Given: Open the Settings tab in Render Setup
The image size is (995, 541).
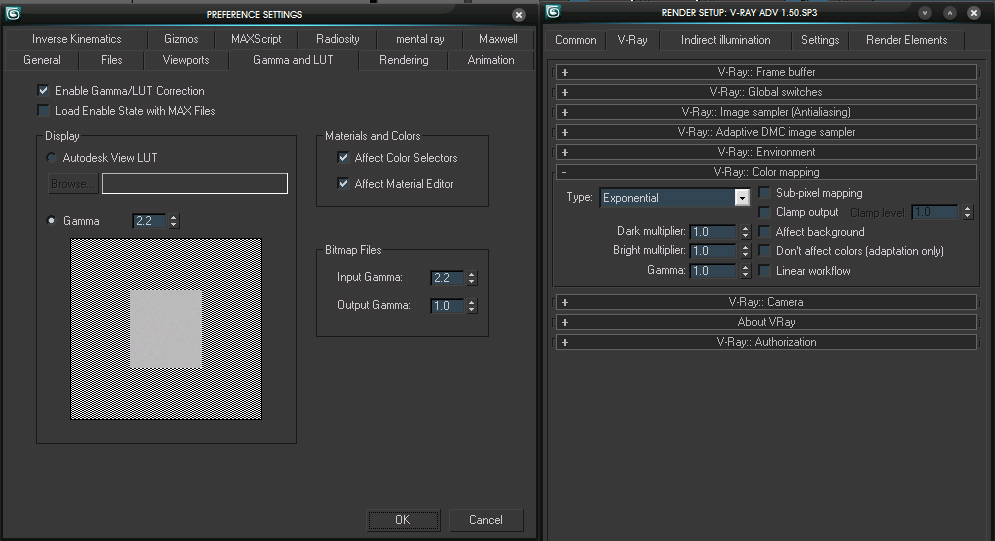Looking at the screenshot, I should pos(820,40).
